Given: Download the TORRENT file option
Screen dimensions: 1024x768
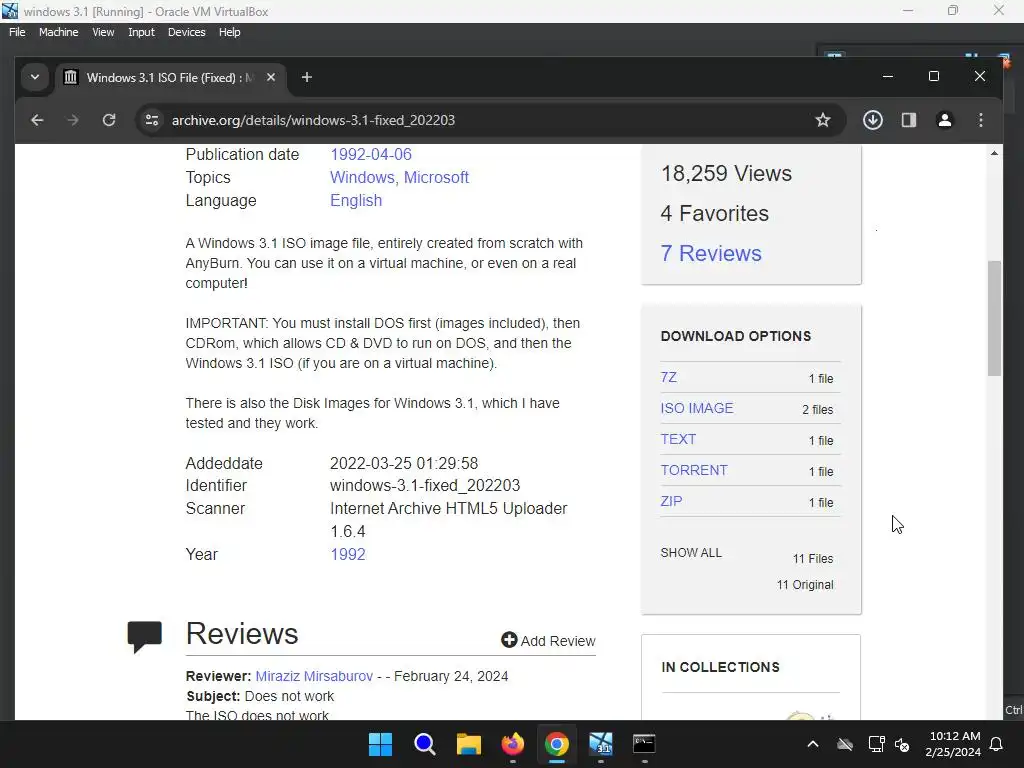Looking at the screenshot, I should 694,470.
